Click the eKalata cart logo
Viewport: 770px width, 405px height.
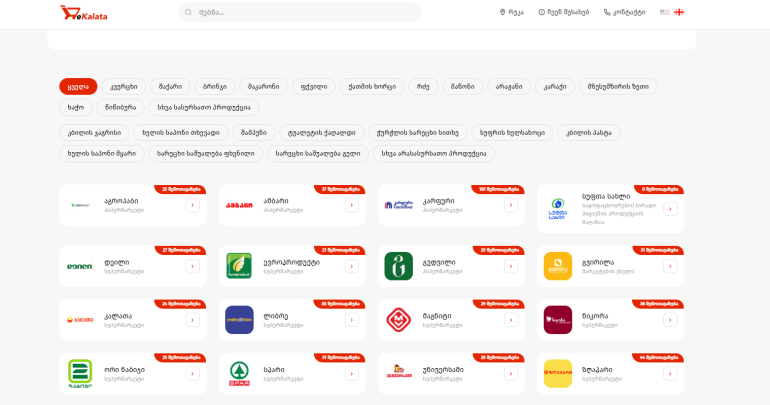pos(83,13)
